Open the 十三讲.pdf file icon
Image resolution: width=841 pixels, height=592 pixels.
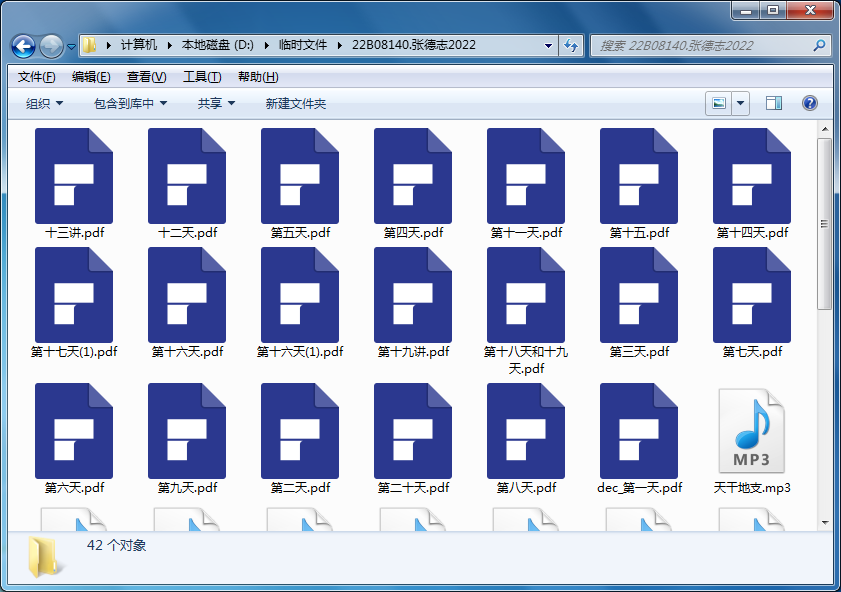74,175
